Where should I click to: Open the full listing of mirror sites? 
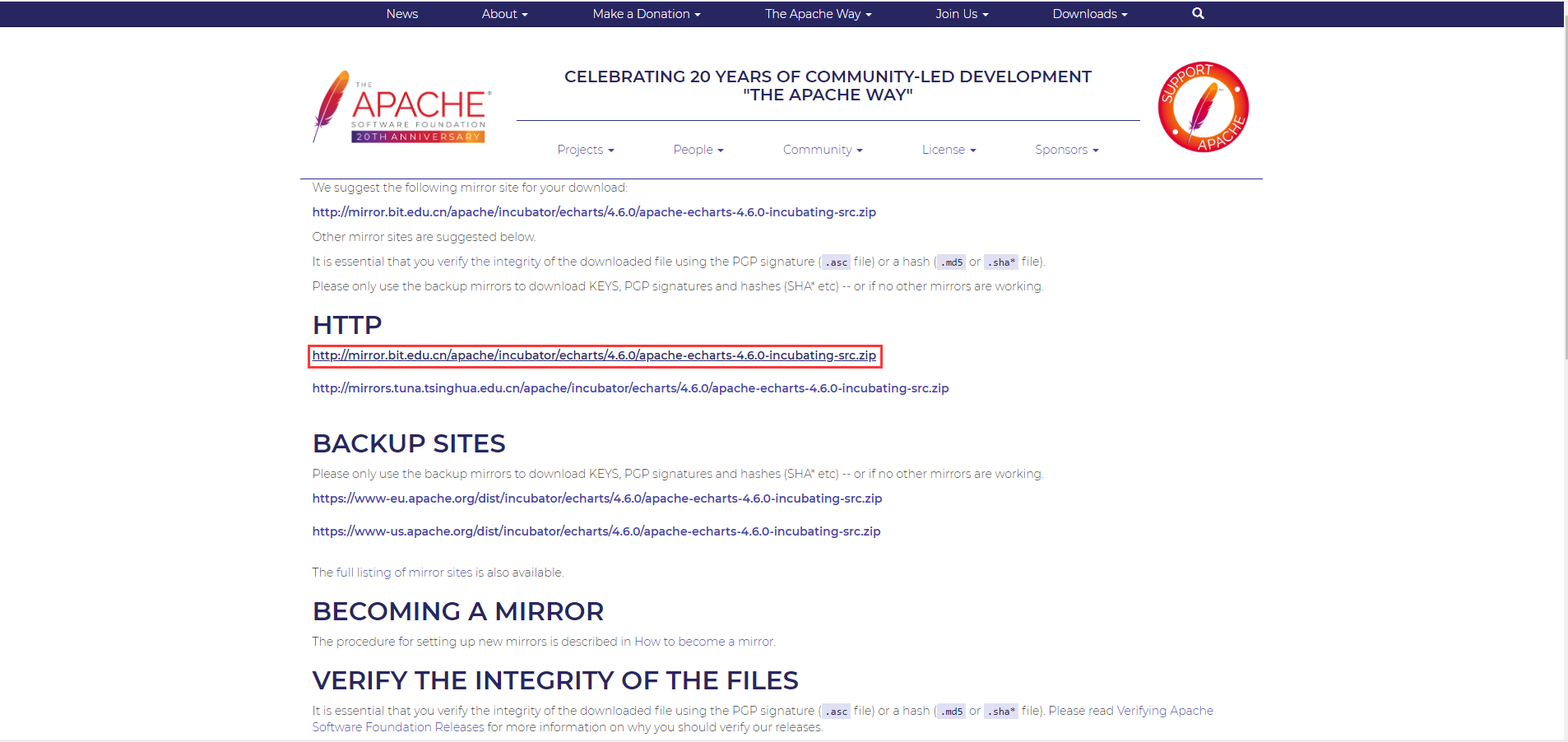point(405,573)
